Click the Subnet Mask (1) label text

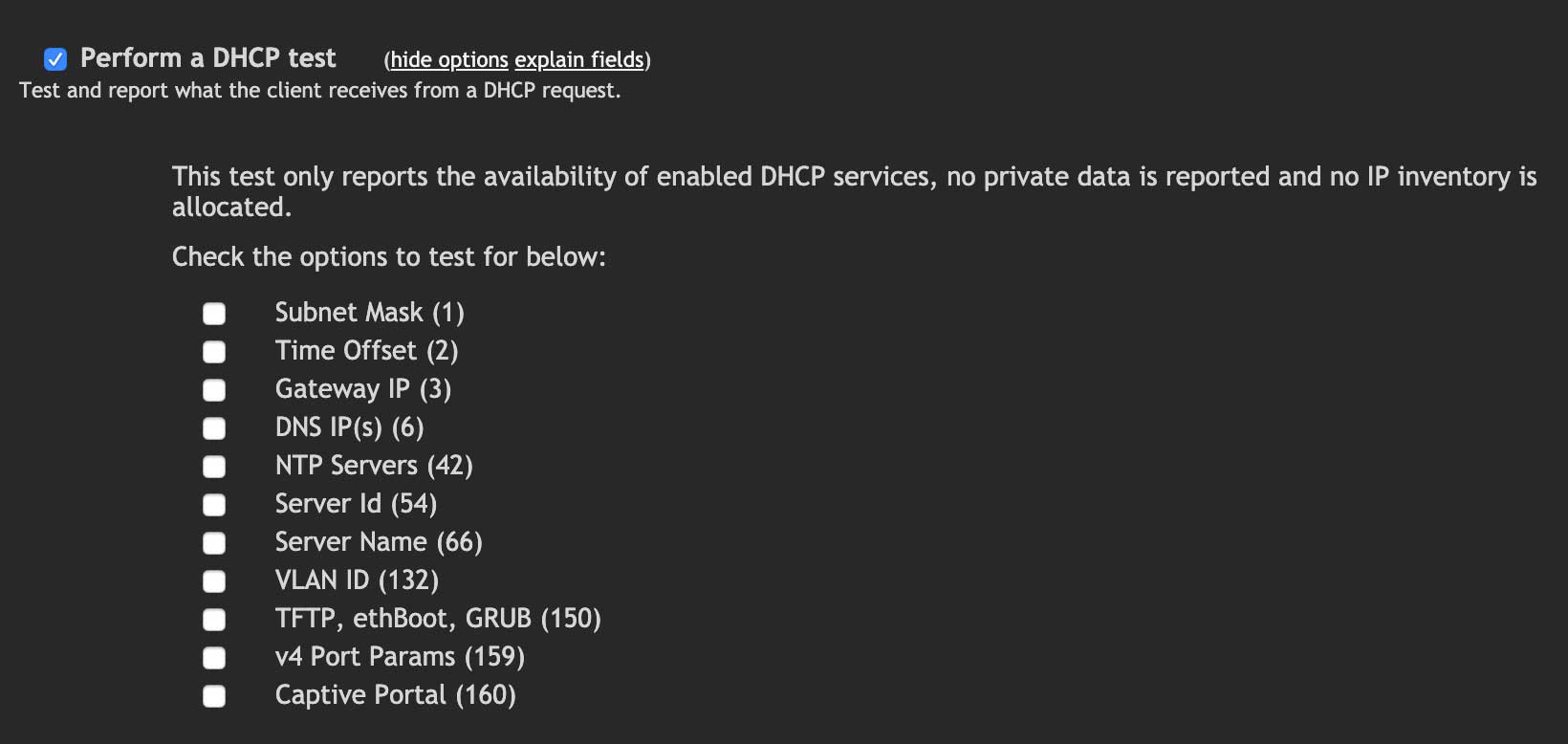pyautogui.click(x=369, y=313)
